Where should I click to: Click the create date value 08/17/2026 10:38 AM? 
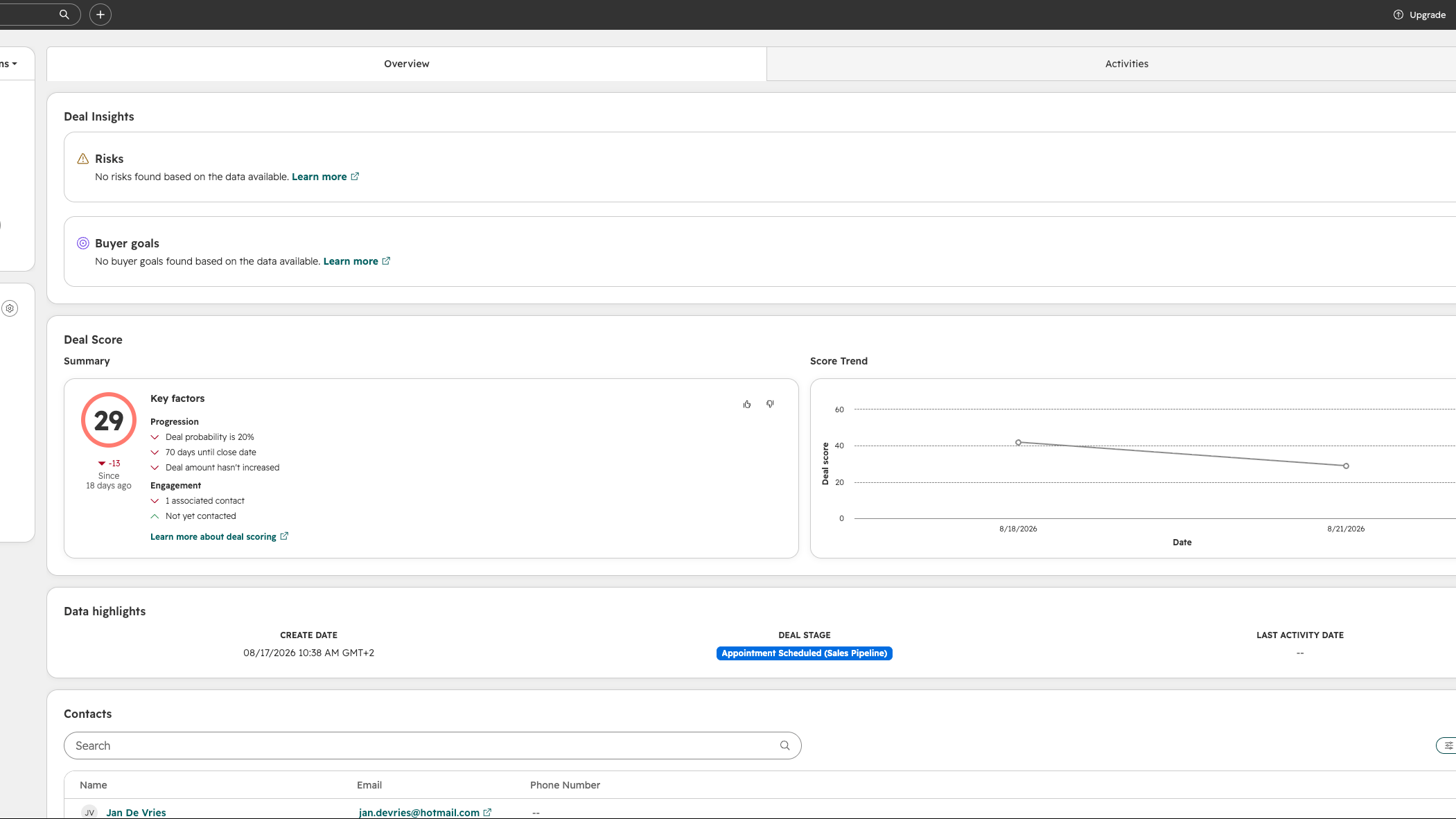[x=308, y=653]
